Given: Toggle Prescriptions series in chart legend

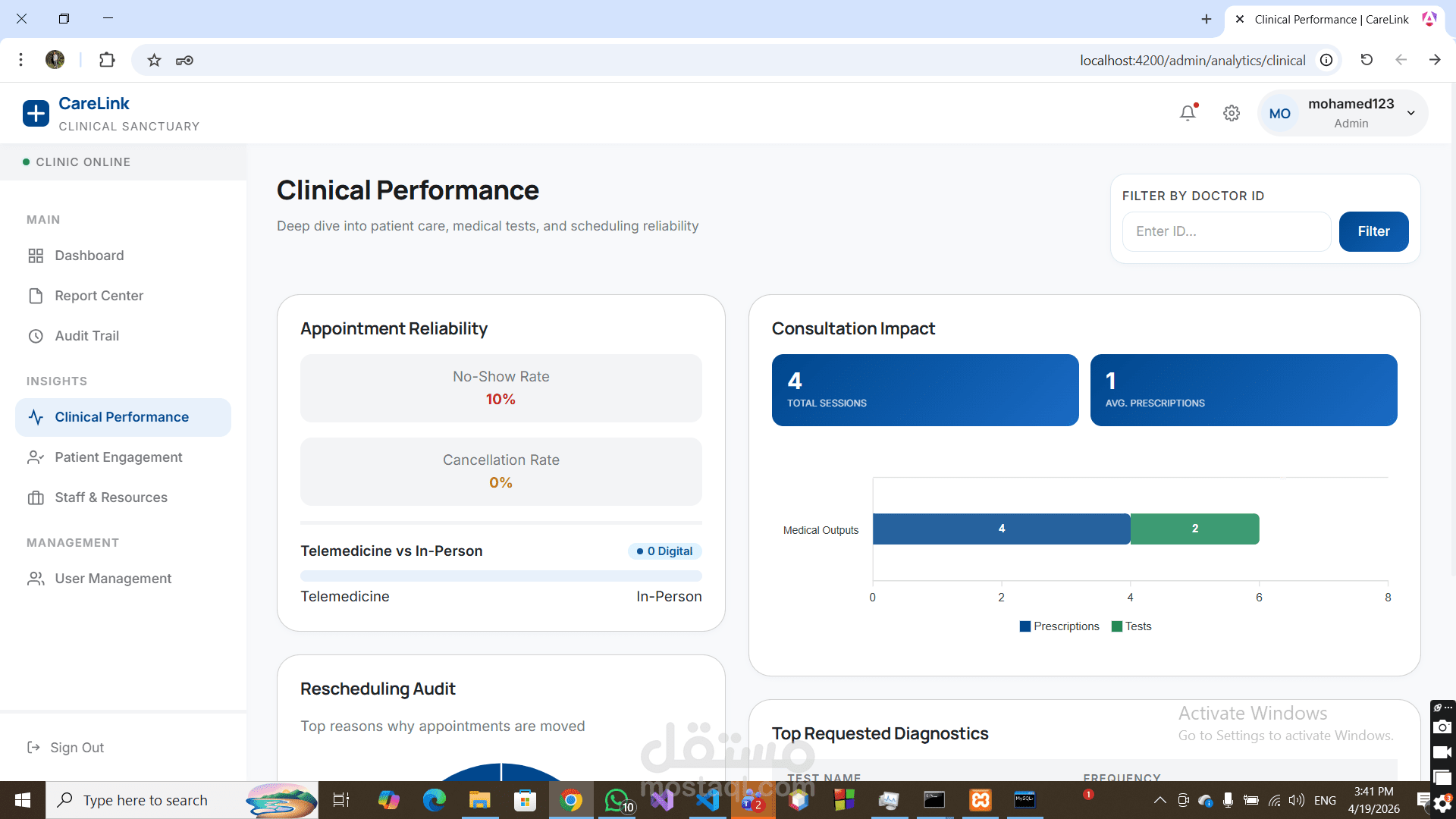Looking at the screenshot, I should coord(1059,626).
